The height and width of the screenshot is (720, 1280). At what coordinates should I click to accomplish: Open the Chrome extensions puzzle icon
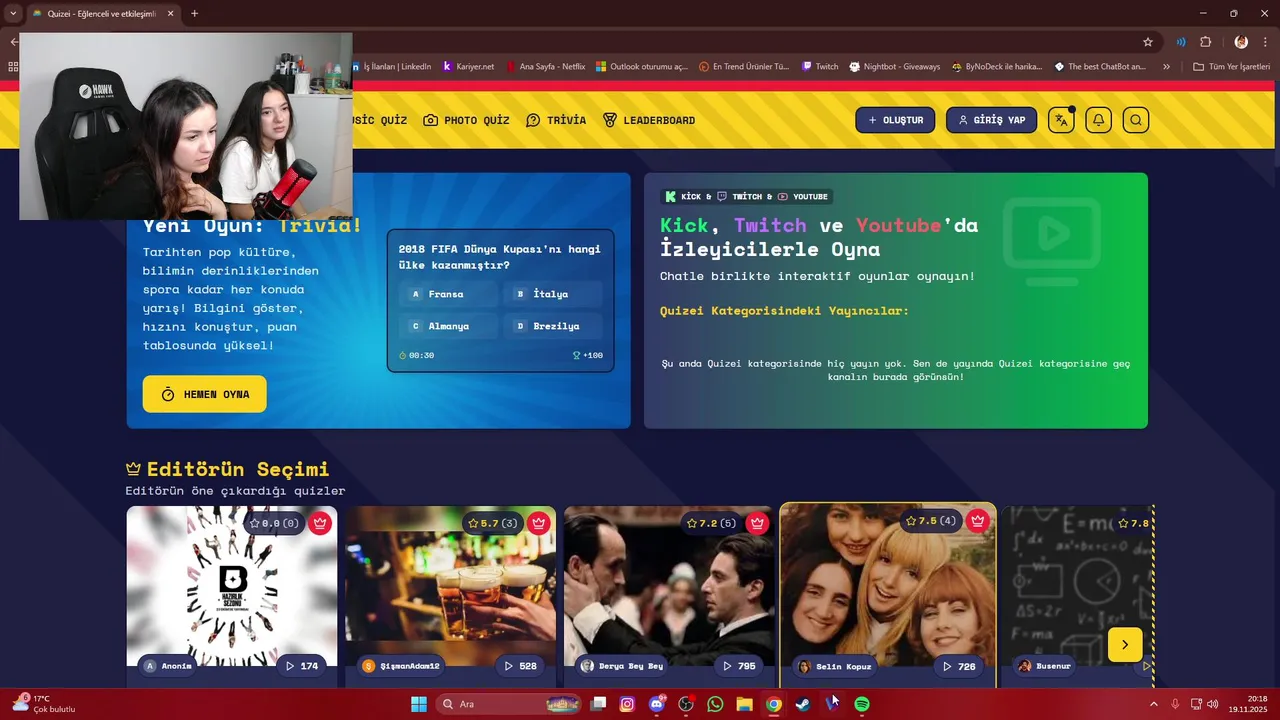1205,42
